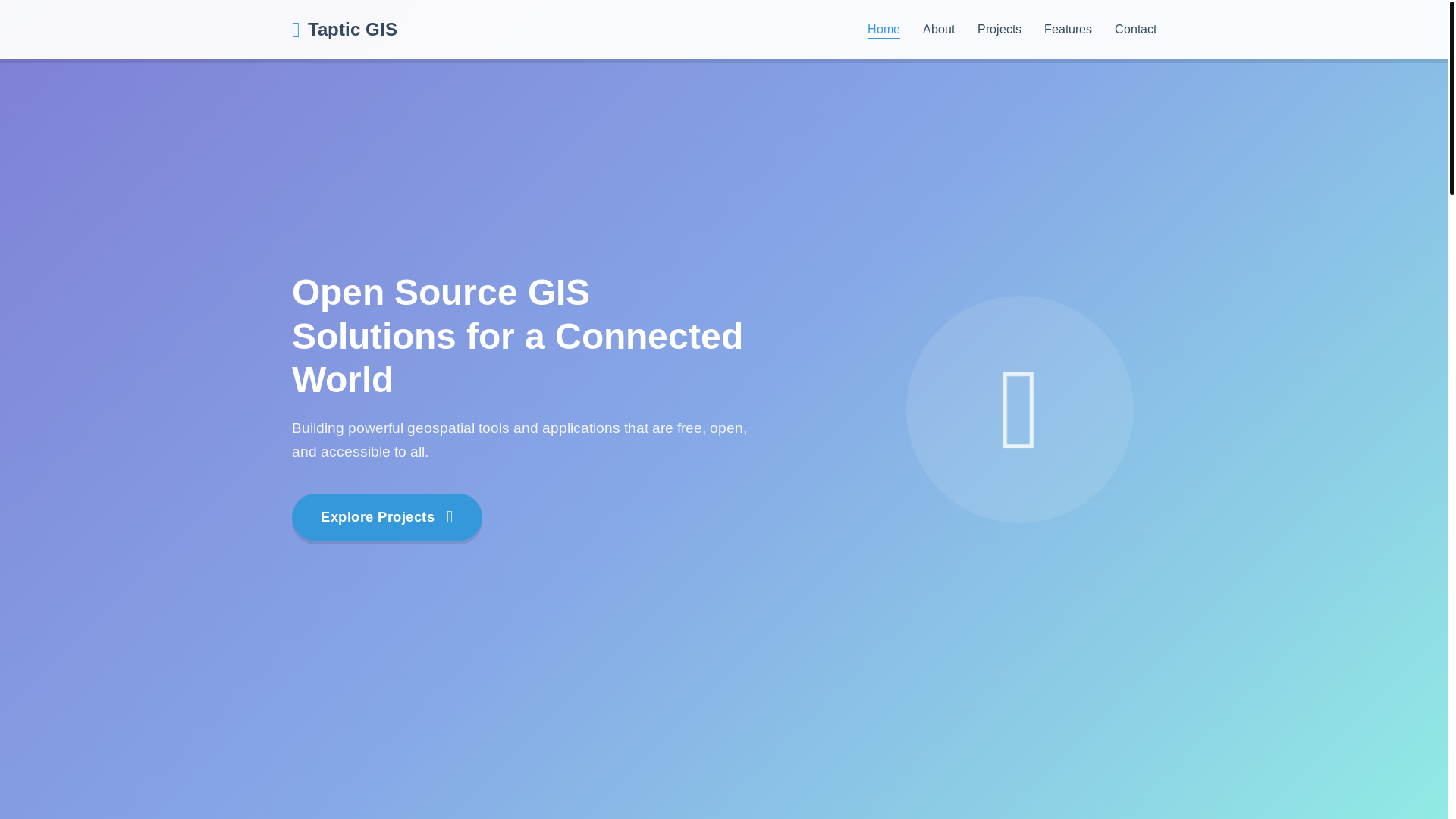The height and width of the screenshot is (819, 1456).
Task: Click the Explore Projects button
Action: 387,517
